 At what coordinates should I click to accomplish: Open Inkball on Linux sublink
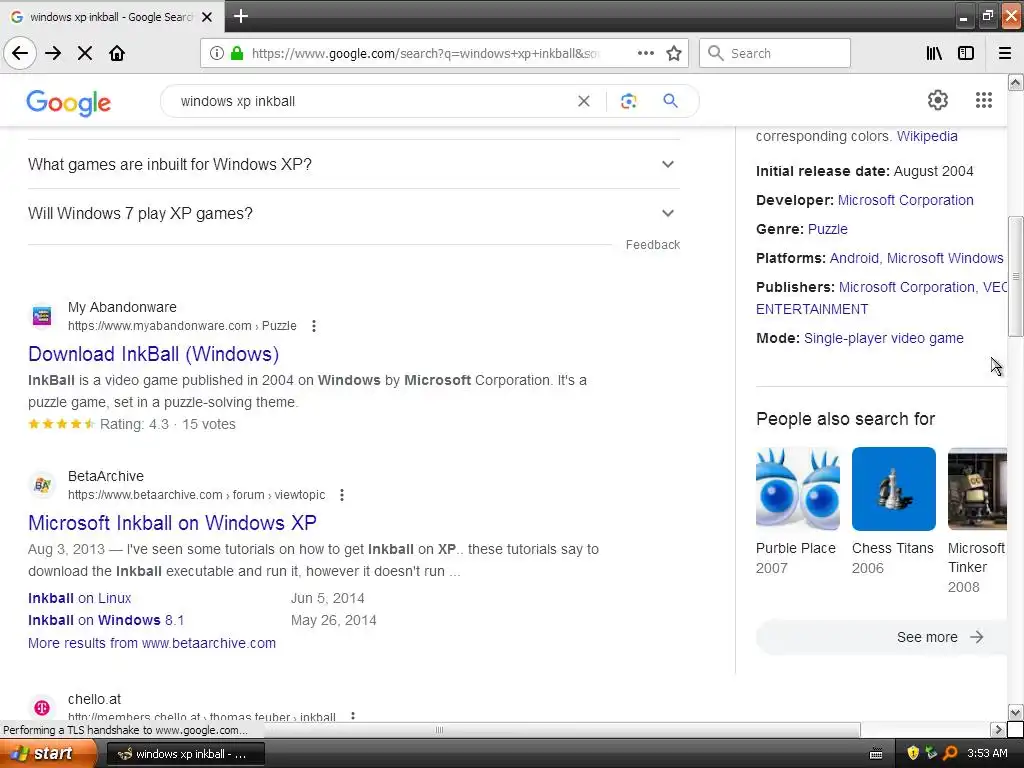[80, 598]
